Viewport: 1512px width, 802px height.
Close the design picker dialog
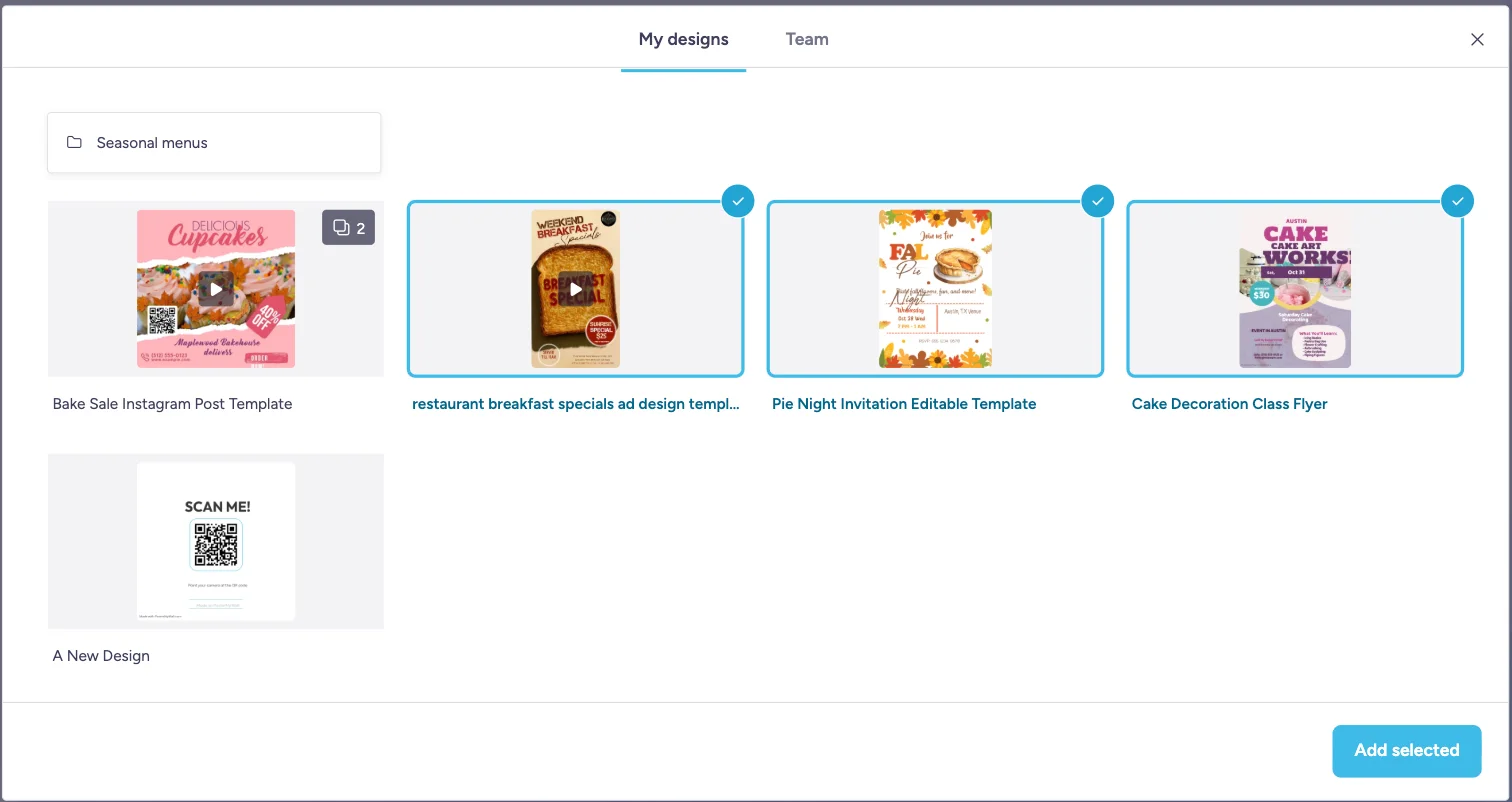(x=1477, y=40)
